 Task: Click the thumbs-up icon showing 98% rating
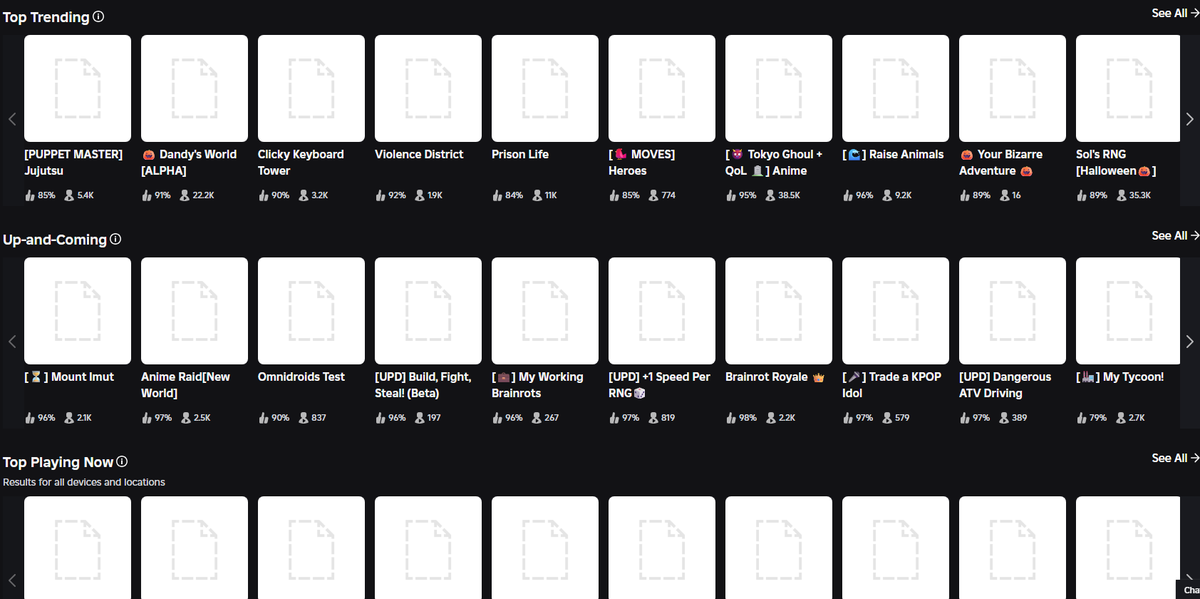[x=731, y=418]
